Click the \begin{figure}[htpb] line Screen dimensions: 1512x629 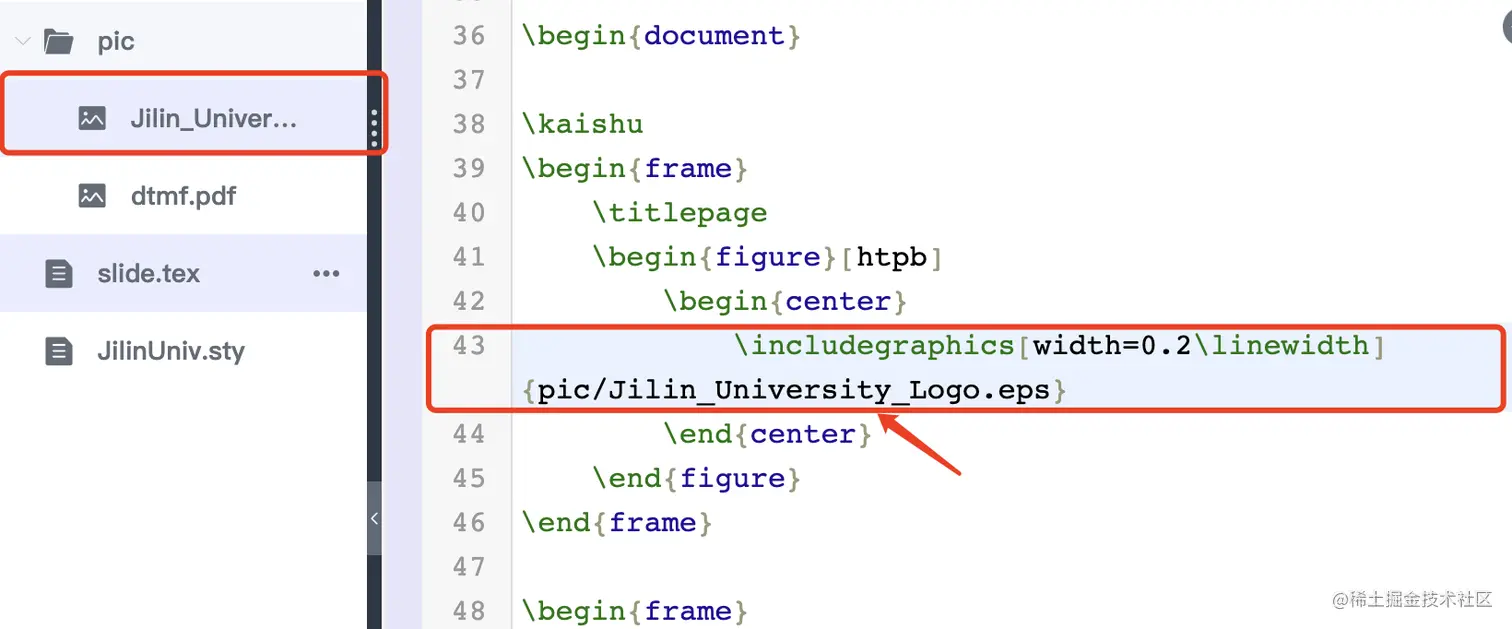click(x=767, y=257)
